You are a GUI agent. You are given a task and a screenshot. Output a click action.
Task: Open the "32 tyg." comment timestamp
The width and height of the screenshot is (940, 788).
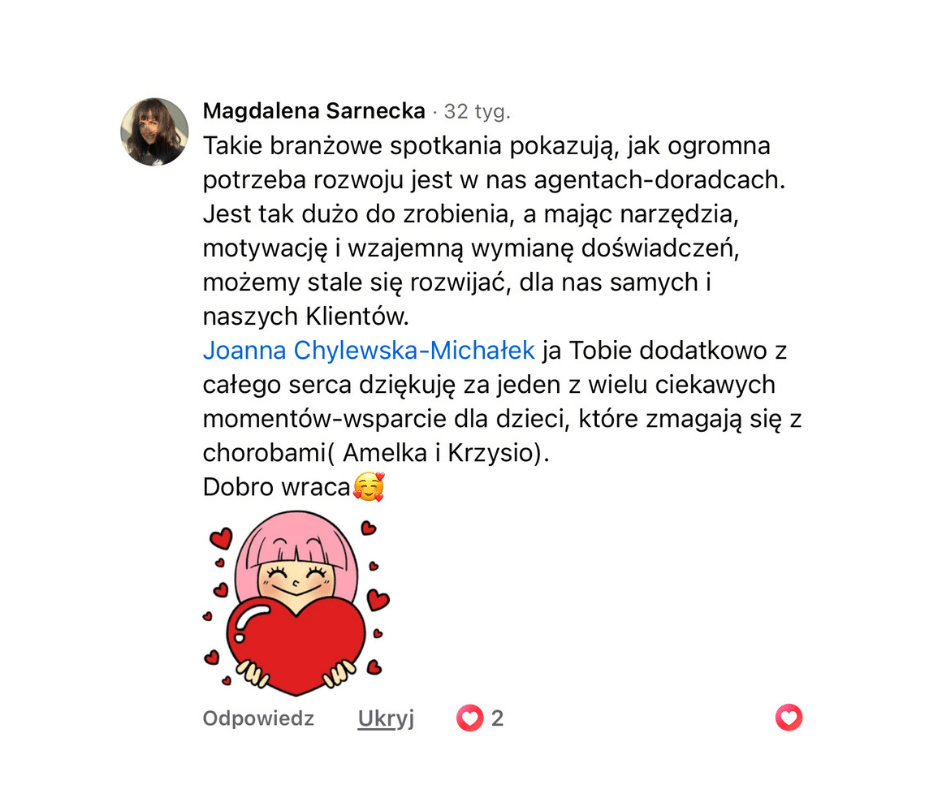coord(477,112)
